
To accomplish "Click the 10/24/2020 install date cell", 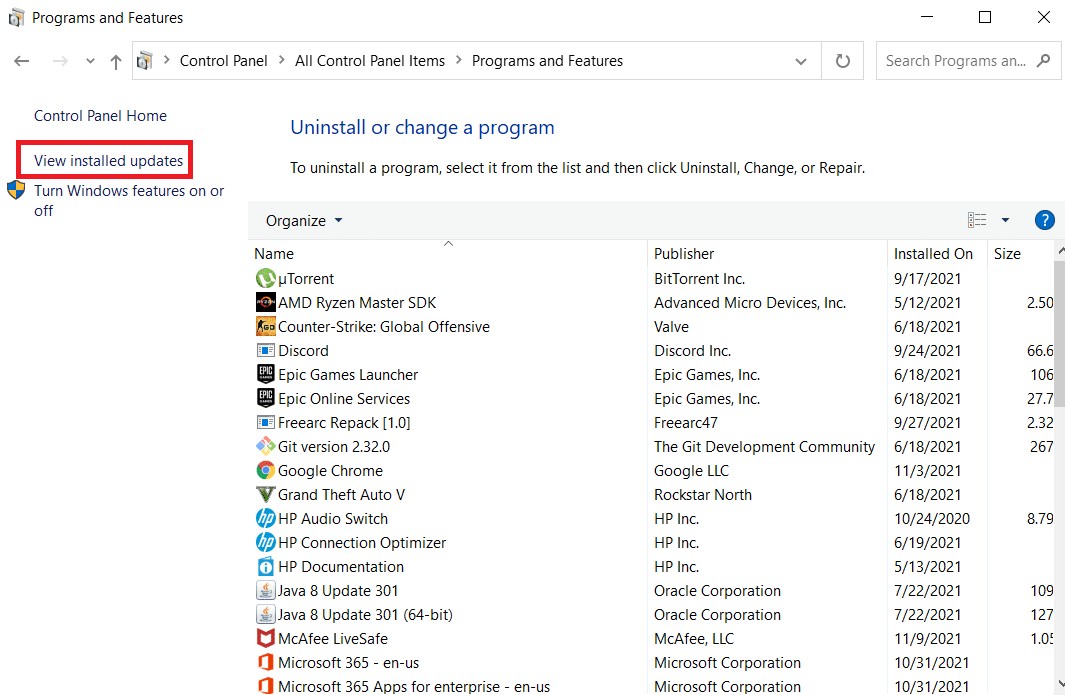I will [932, 519].
